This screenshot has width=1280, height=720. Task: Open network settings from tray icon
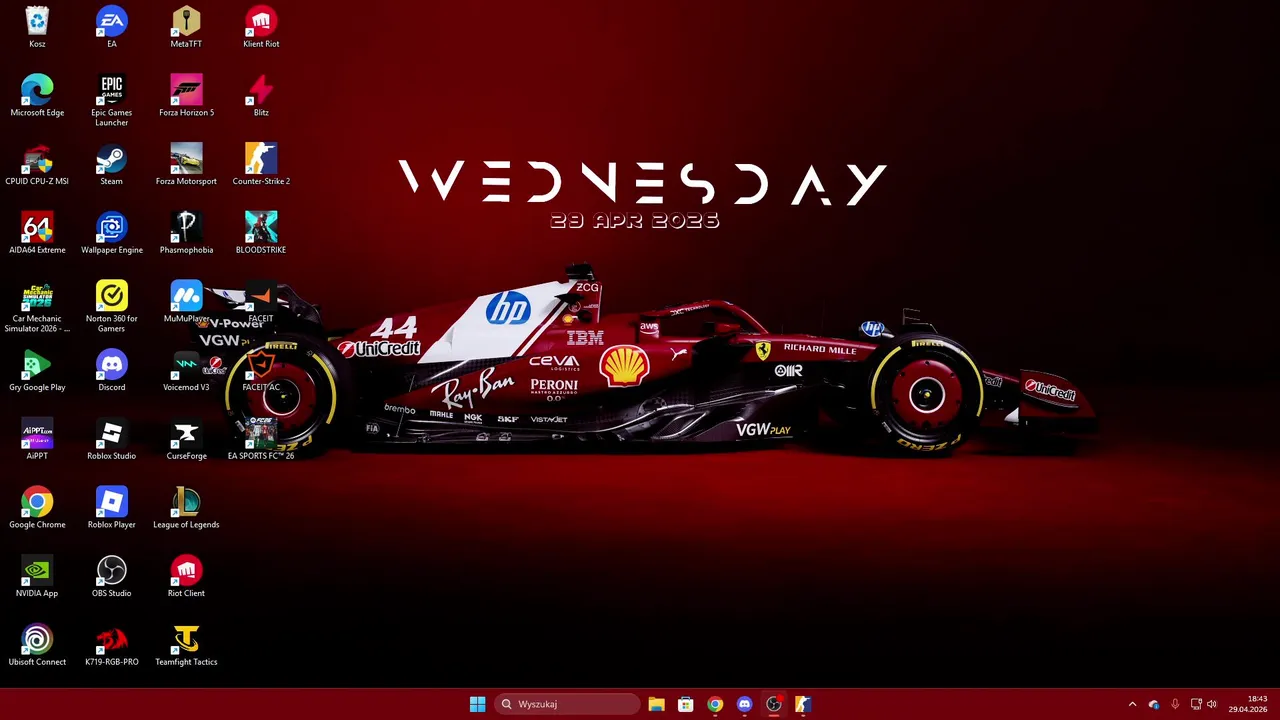click(1196, 704)
